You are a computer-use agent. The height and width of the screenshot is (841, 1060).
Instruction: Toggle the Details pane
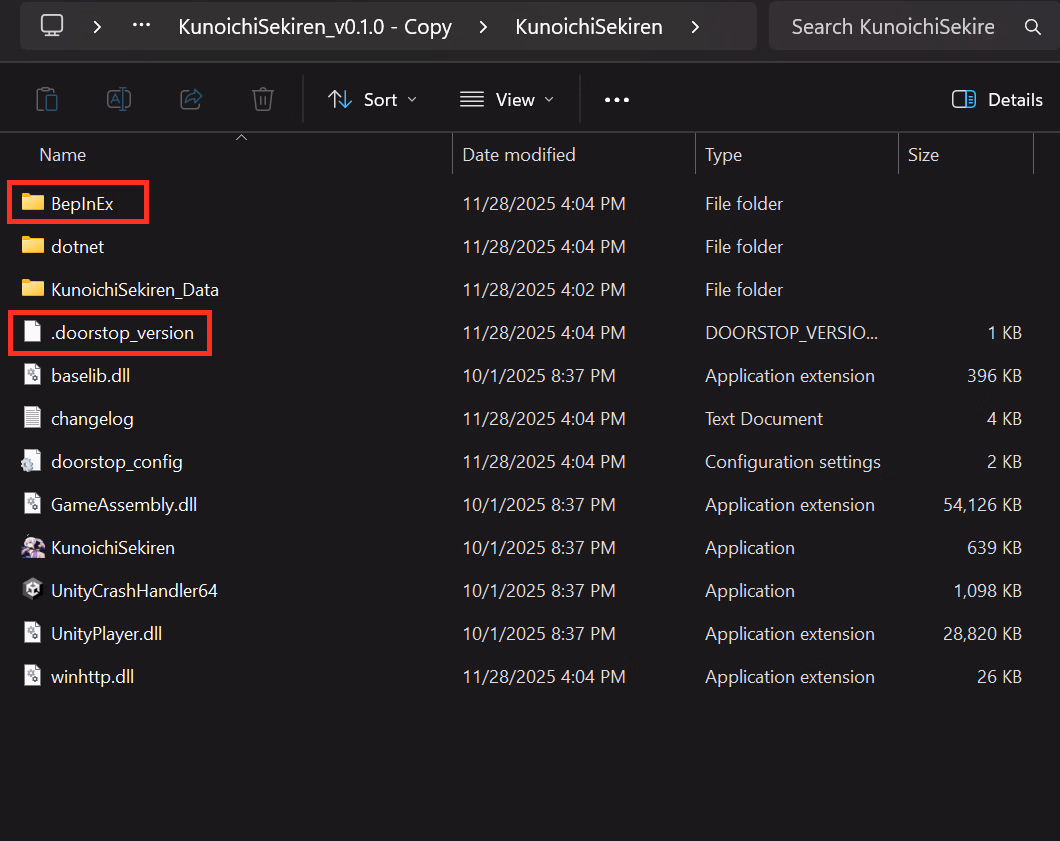click(997, 99)
